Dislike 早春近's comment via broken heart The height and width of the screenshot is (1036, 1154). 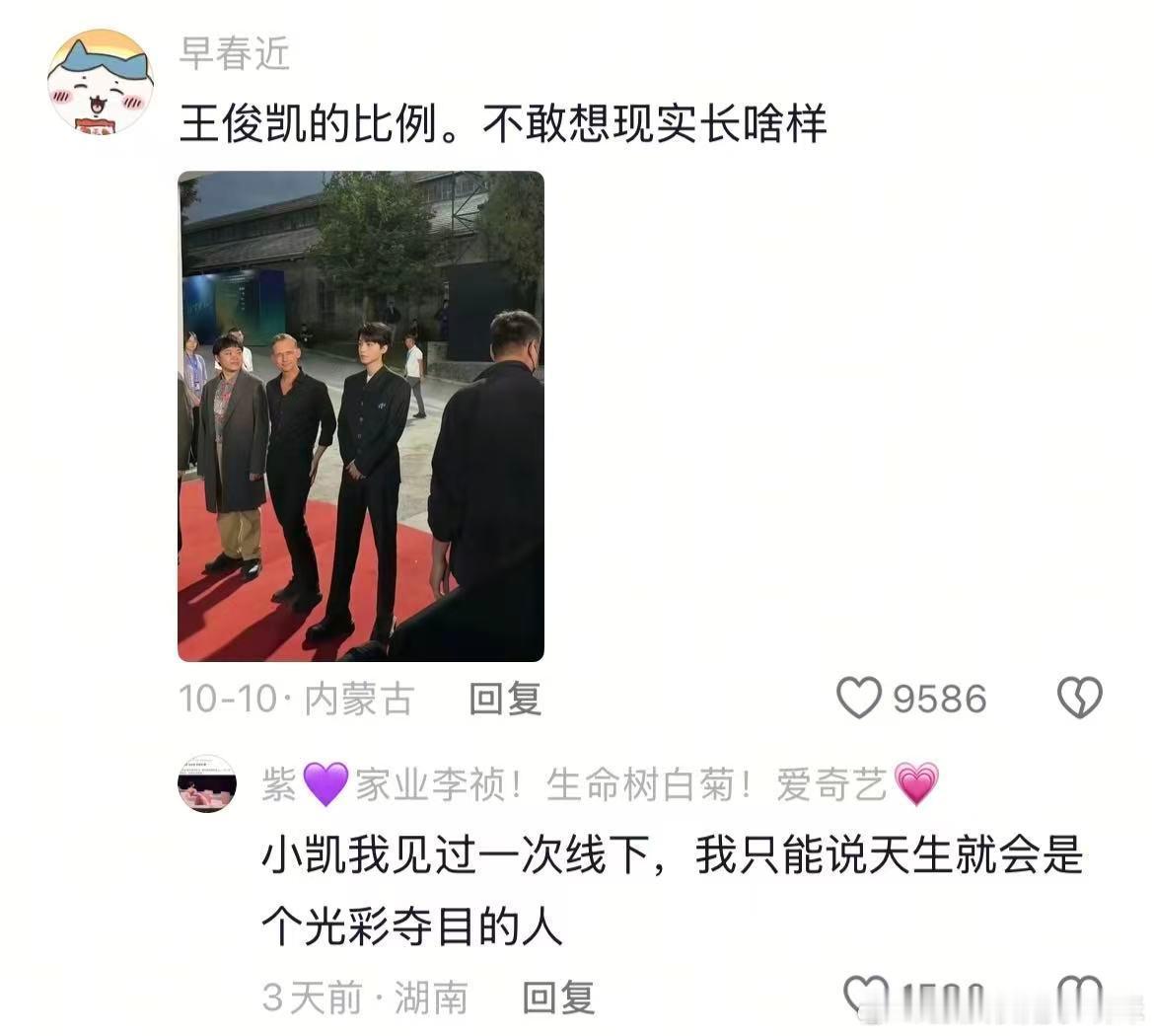point(1080,698)
